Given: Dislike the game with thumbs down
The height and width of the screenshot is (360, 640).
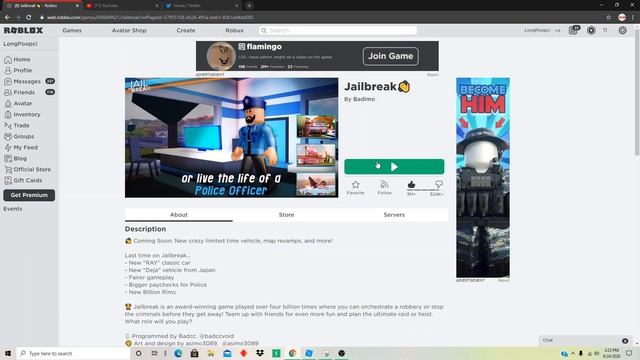Looking at the screenshot, I should point(439,184).
